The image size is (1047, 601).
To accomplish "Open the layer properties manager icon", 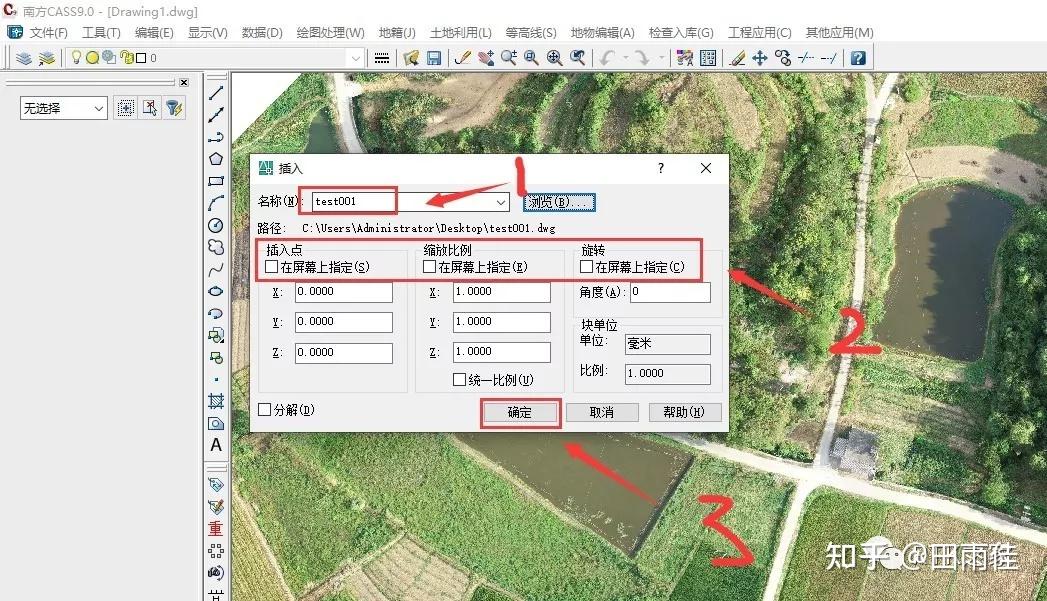I will click(x=24, y=58).
